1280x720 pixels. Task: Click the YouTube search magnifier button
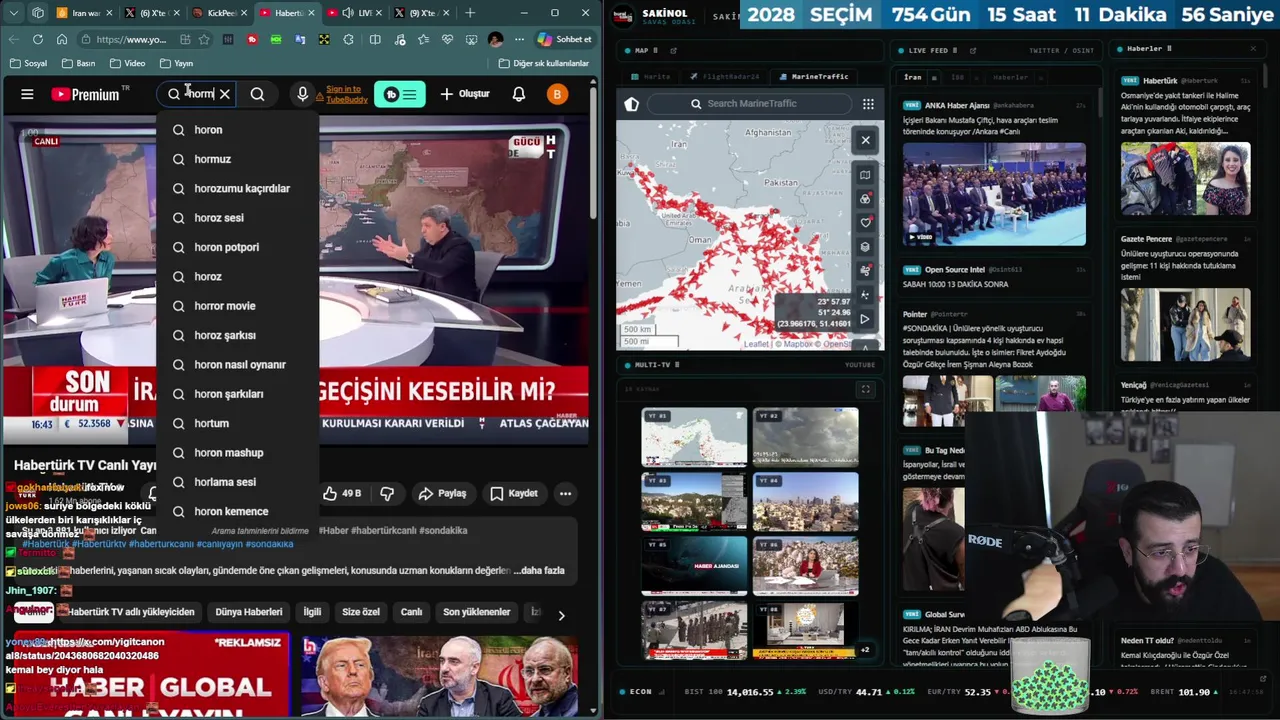point(257,94)
